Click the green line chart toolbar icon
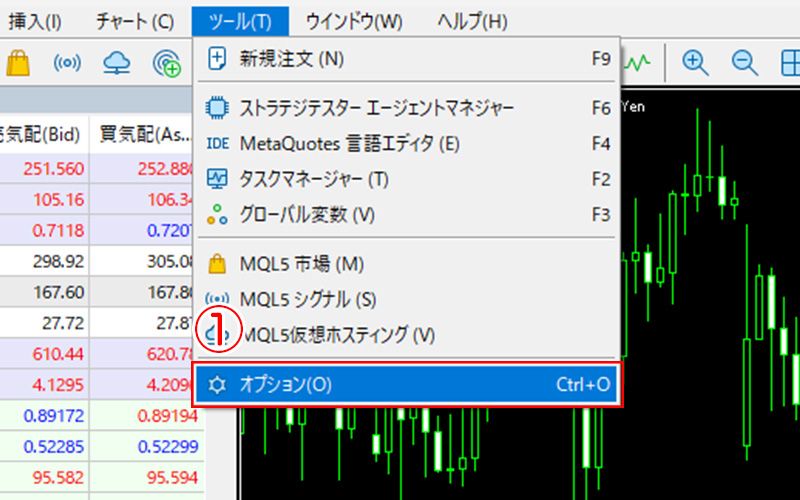The image size is (800, 500). (x=640, y=62)
